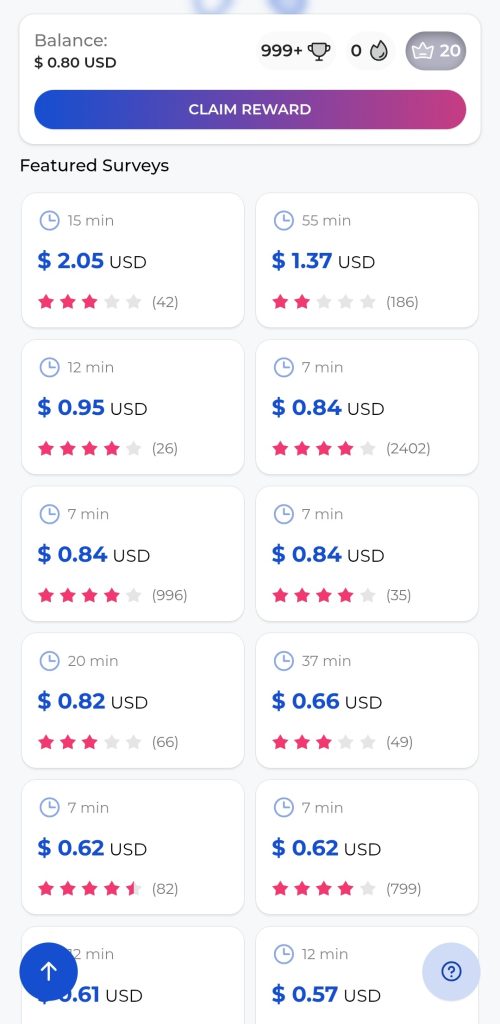This screenshot has height=1024, width=500.
Task: Open the $0.62 survey with 82 ratings
Action: [133, 847]
